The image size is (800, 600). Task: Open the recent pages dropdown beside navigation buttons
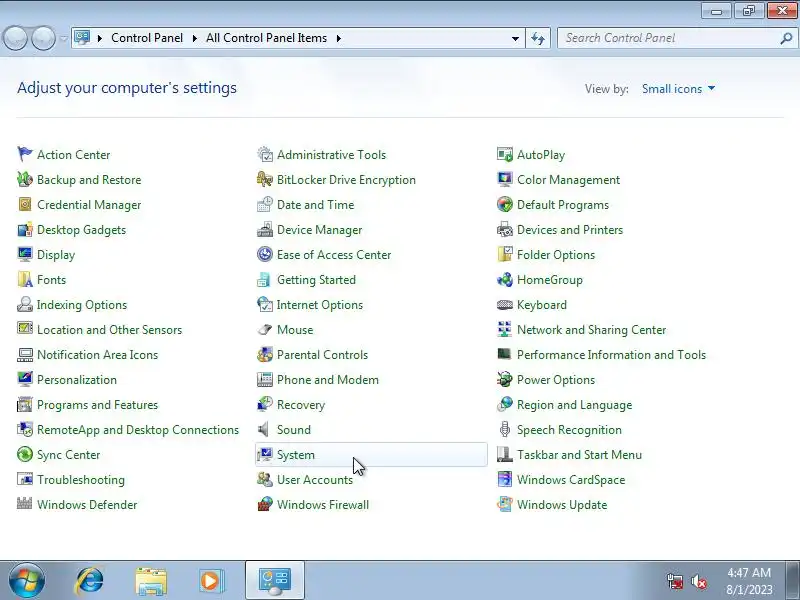pos(64,38)
